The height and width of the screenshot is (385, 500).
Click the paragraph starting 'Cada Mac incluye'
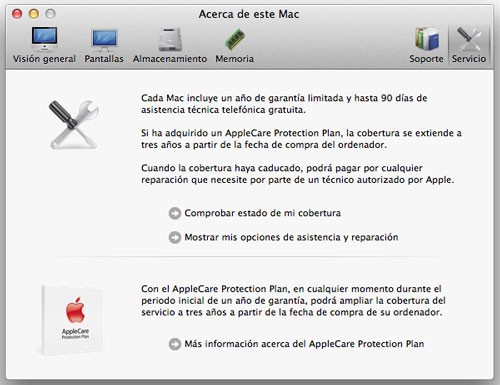(x=284, y=104)
